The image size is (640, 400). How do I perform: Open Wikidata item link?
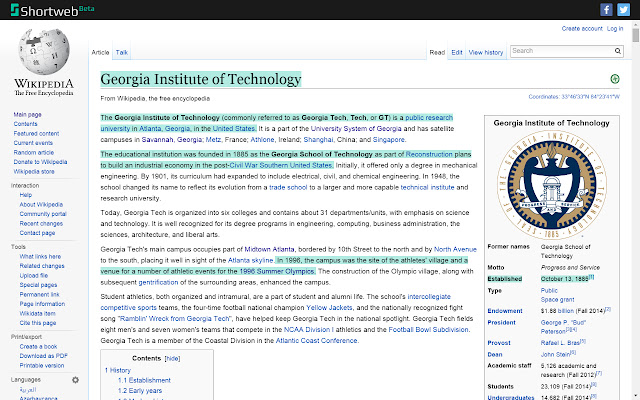pyautogui.click(x=38, y=313)
